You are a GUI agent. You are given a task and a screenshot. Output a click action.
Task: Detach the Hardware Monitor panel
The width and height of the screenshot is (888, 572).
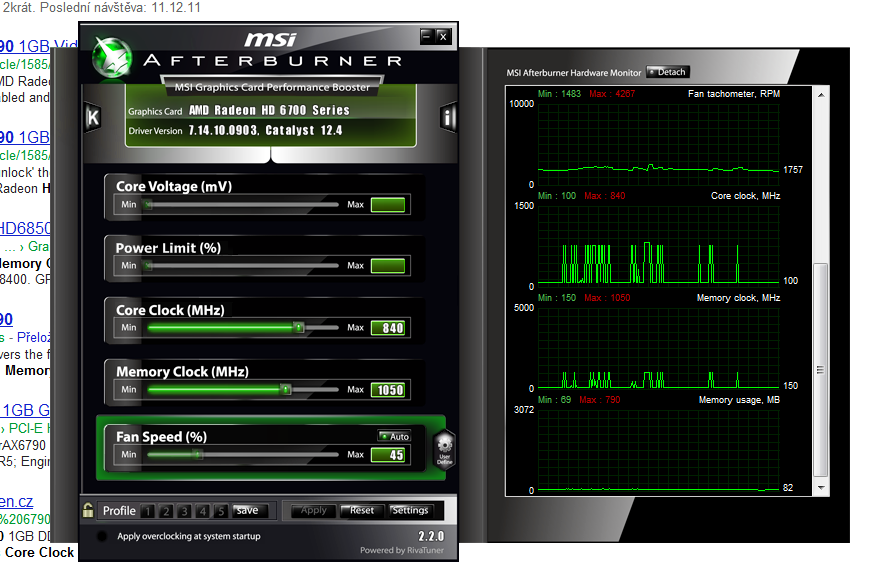(668, 72)
